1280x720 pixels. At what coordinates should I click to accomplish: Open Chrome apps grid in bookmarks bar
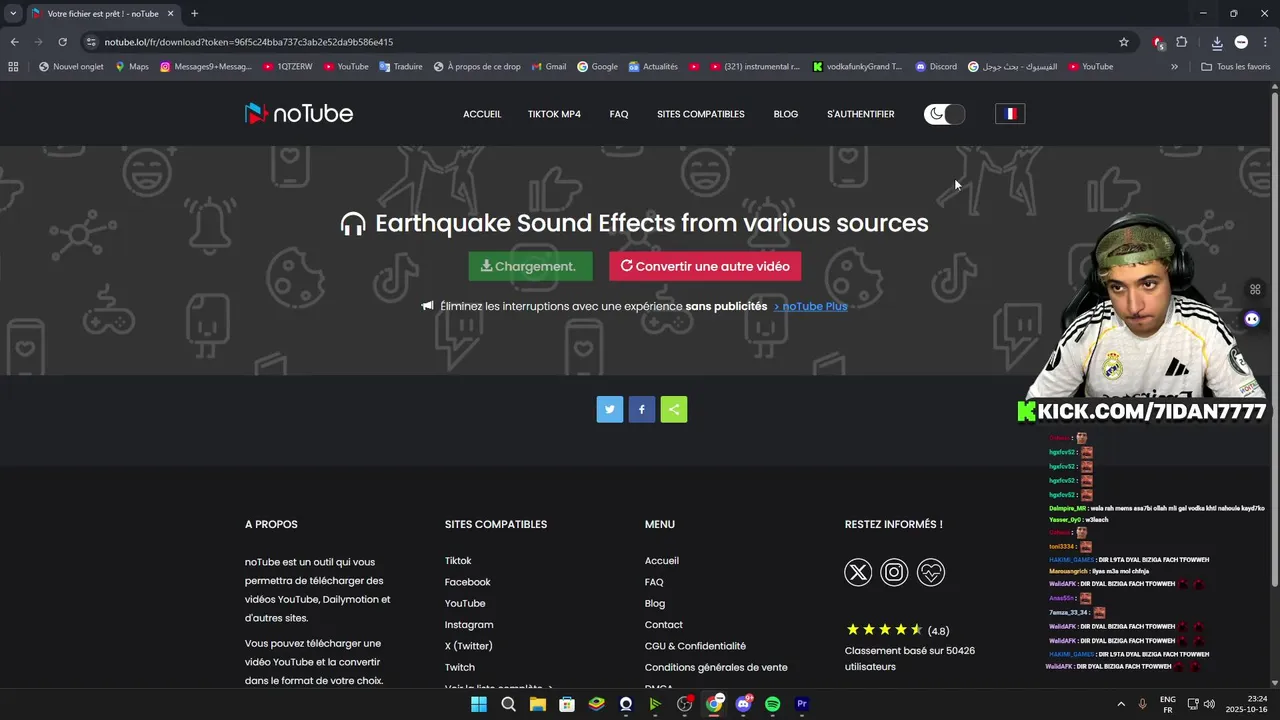tap(13, 67)
